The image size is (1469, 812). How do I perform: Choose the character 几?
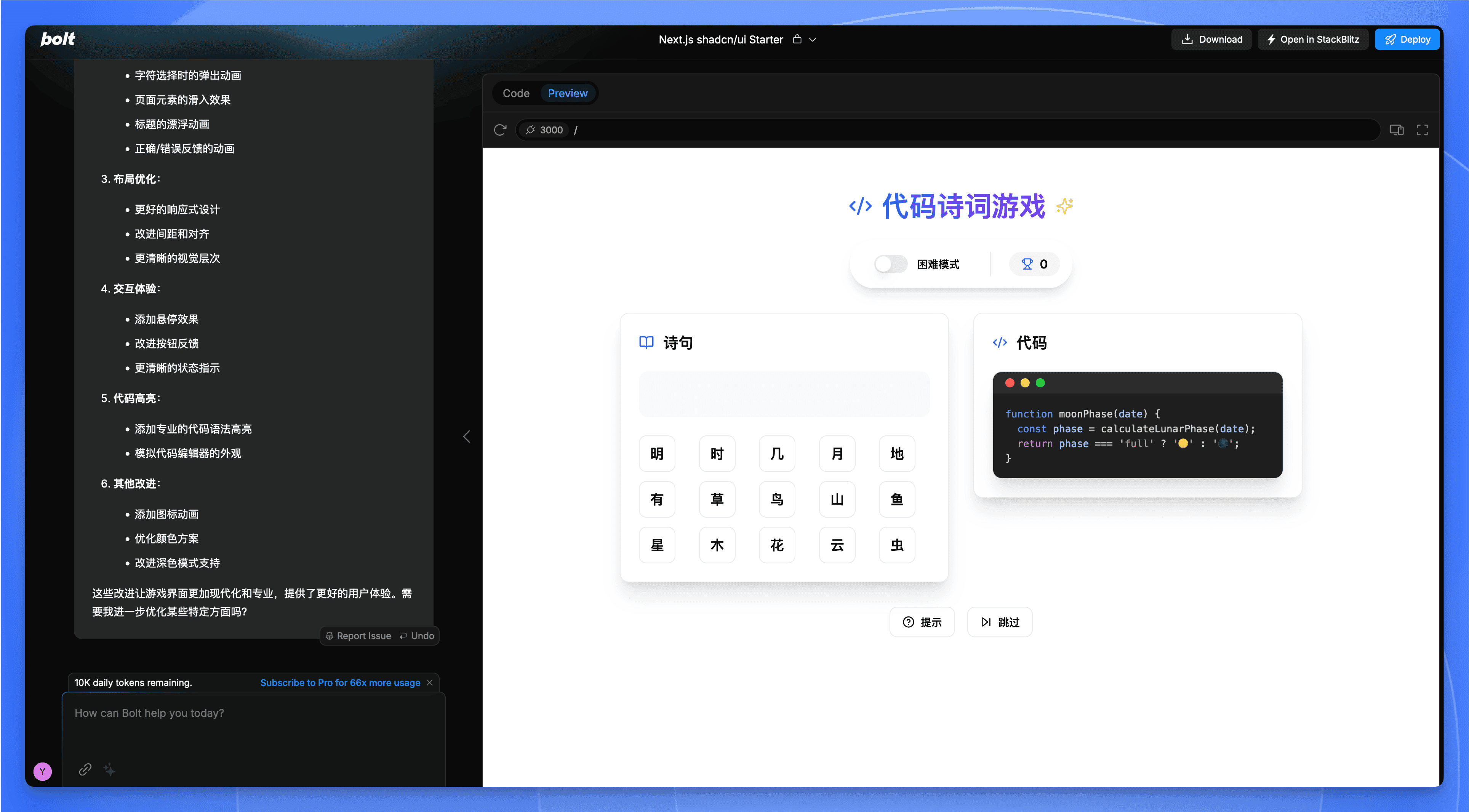coord(777,453)
